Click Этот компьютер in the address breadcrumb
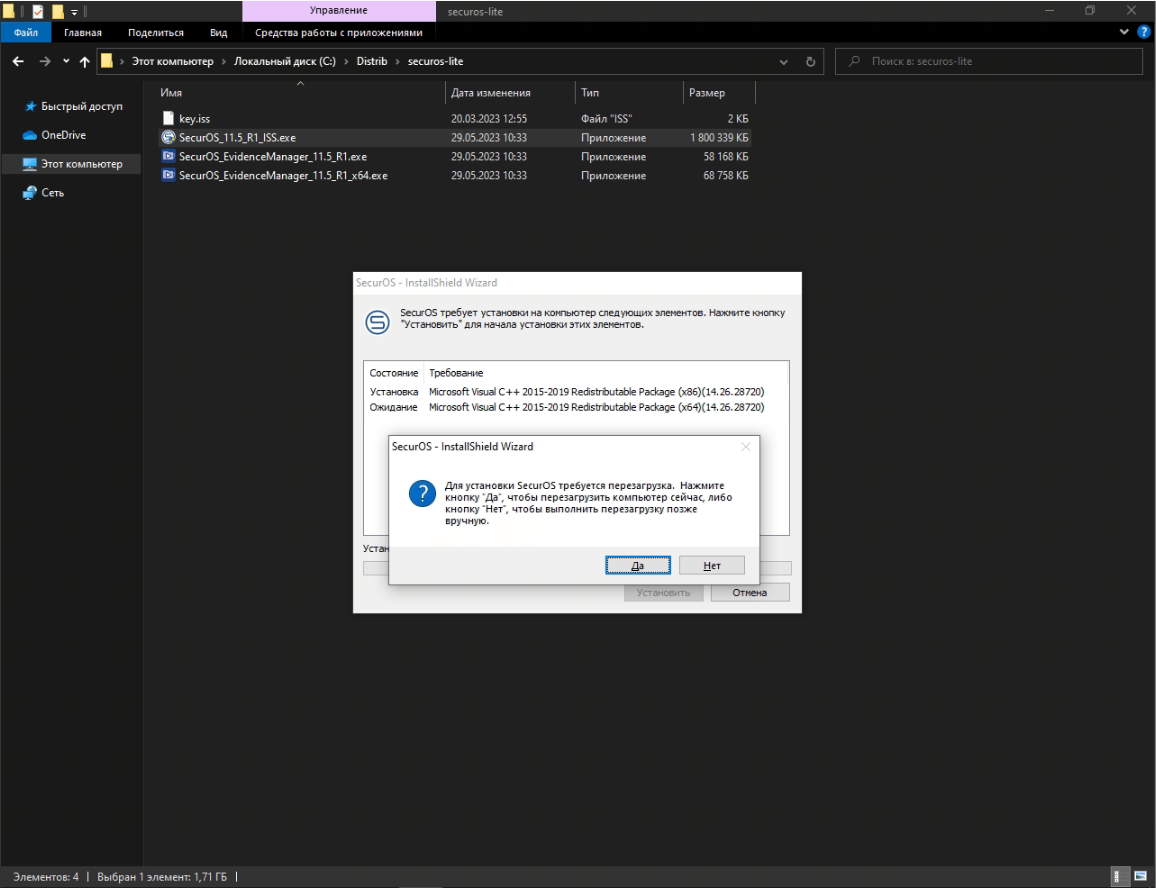The image size is (1156, 888). 173,61
